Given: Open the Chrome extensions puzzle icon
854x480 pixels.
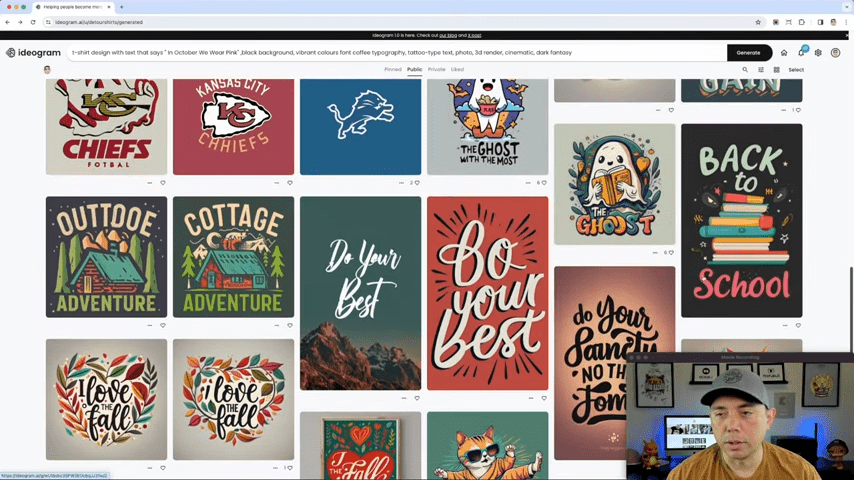Looking at the screenshot, I should pyautogui.click(x=802, y=22).
